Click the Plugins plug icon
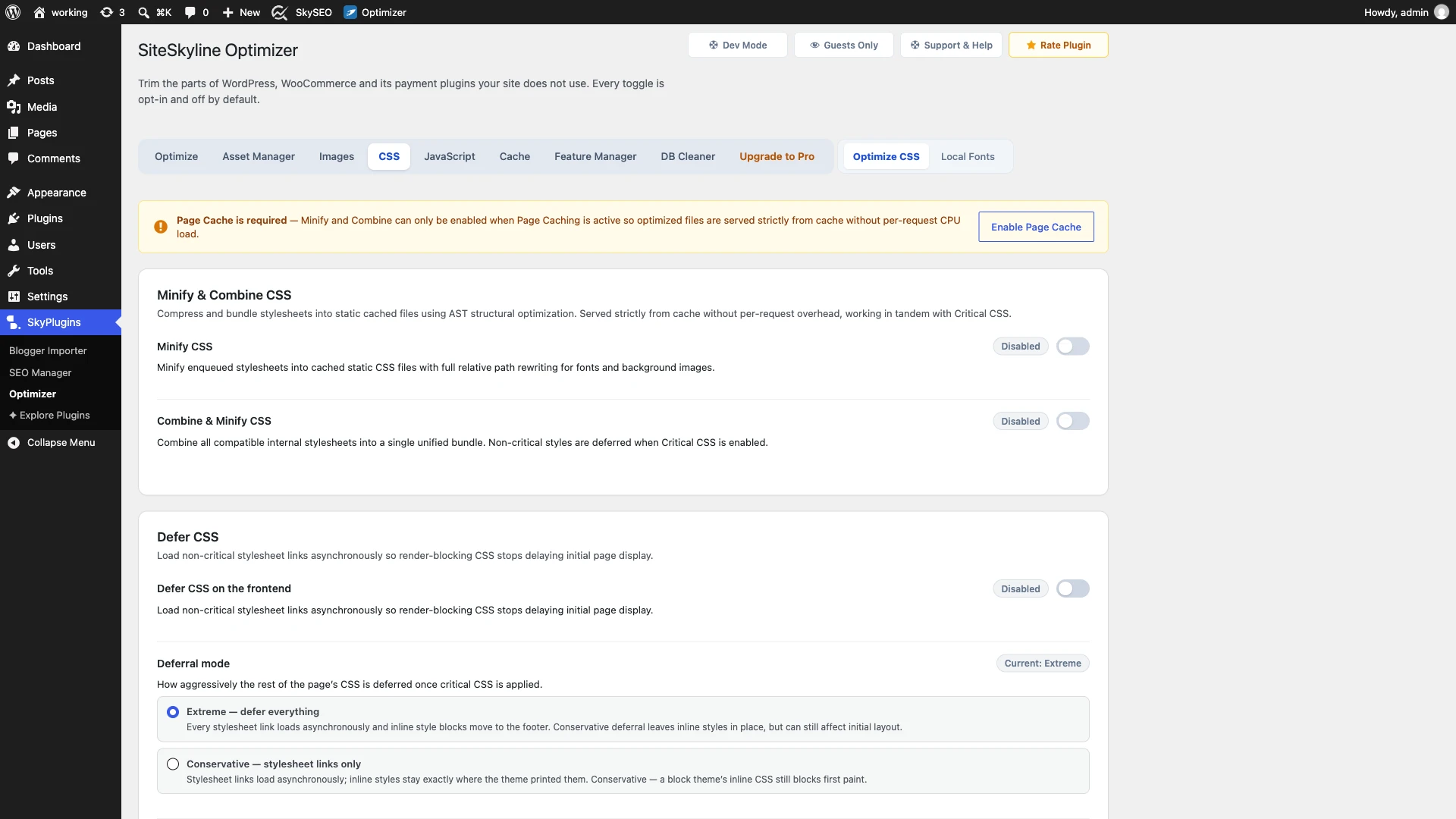This screenshot has width=1456, height=819. [x=14, y=218]
